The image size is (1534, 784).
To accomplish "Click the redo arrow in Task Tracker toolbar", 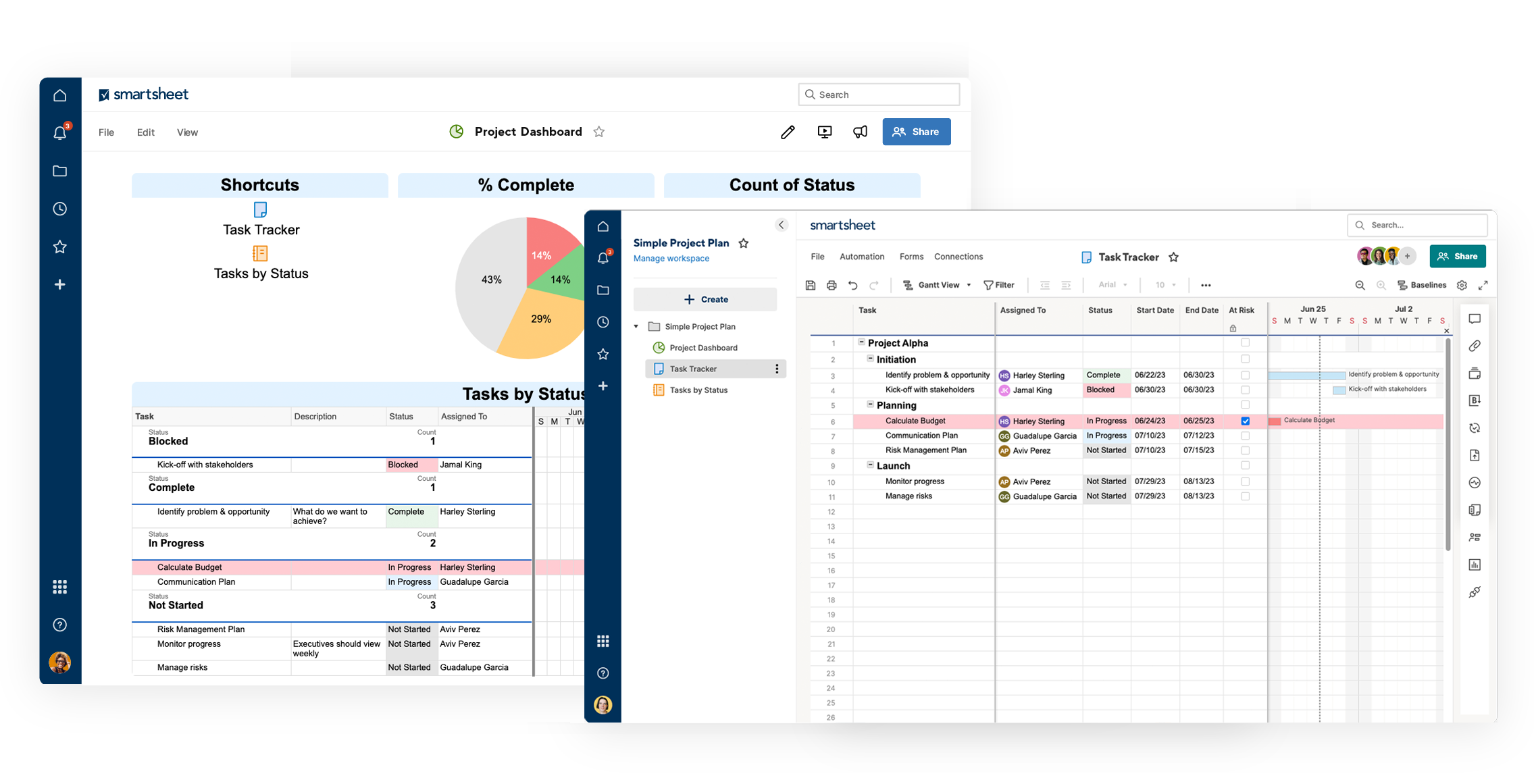I will pos(874,285).
